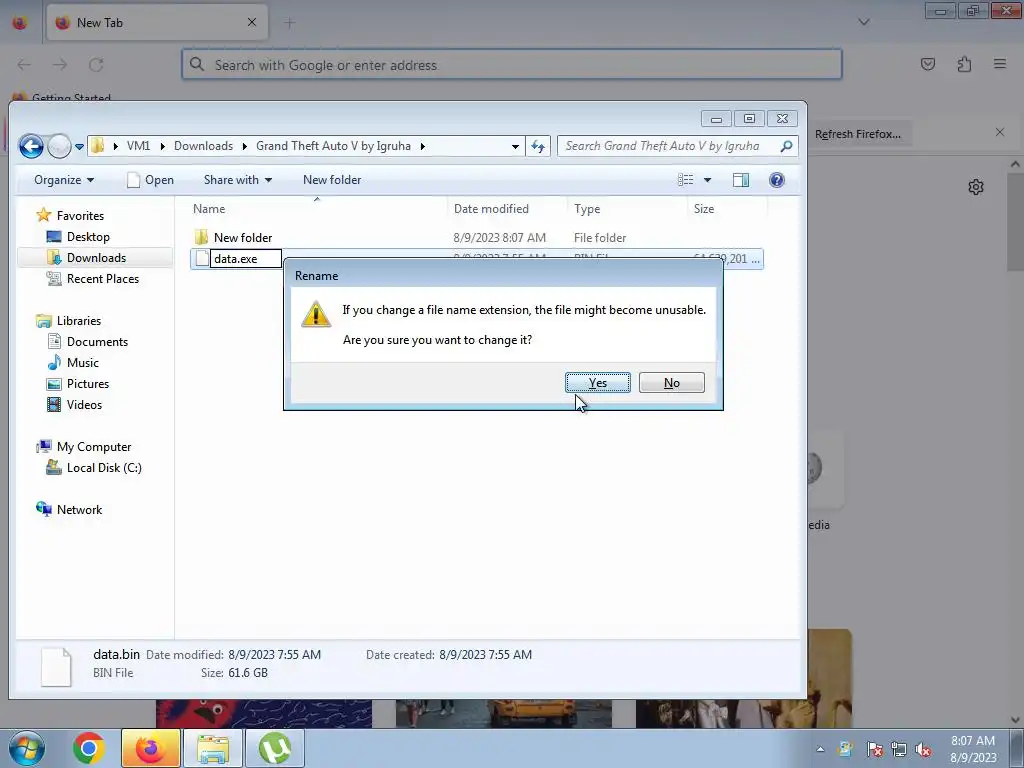Launch Chrome from the taskbar

[x=89, y=748]
